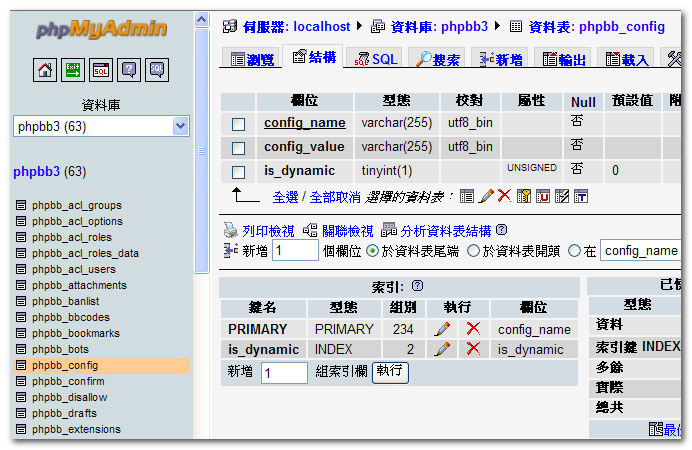Check the config_value field checkbox

[238, 148]
